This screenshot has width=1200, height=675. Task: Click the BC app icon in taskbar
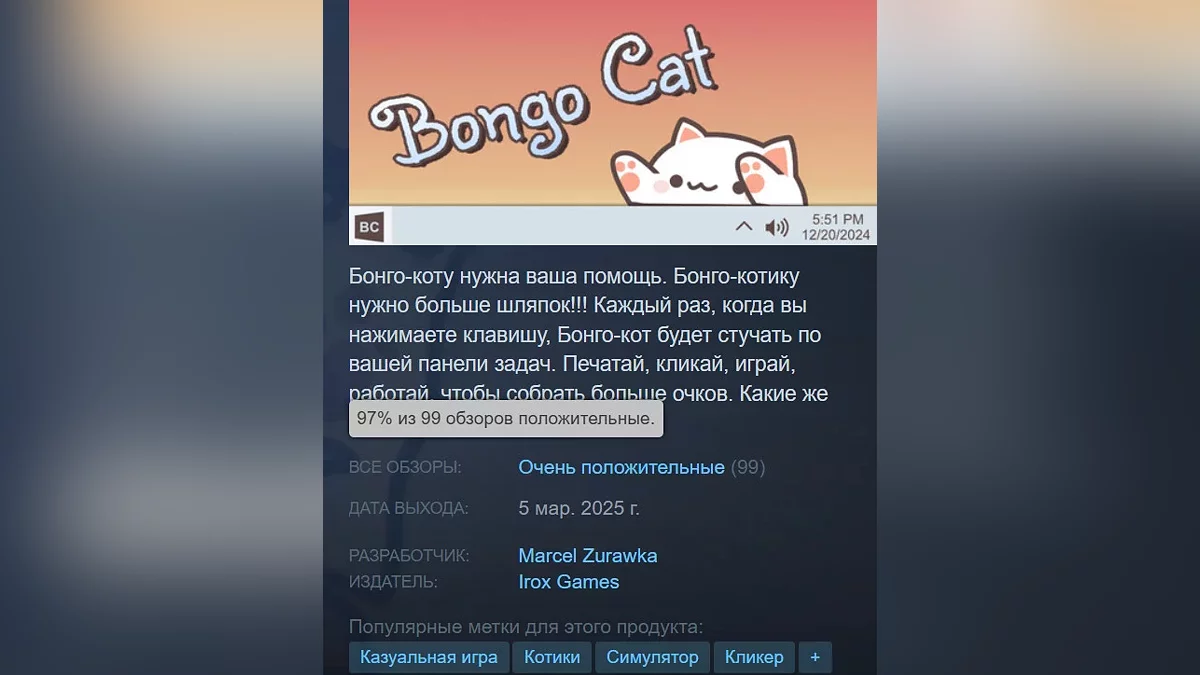pyautogui.click(x=370, y=227)
